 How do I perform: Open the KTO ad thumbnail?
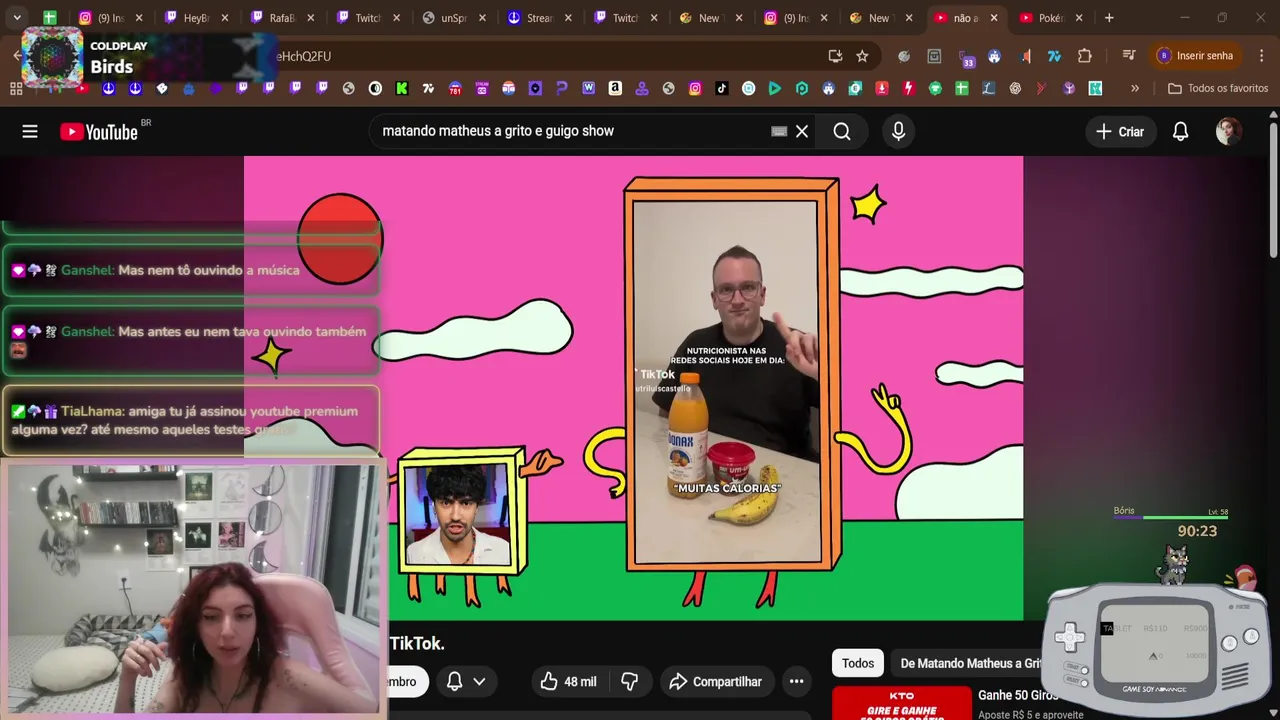[902, 703]
